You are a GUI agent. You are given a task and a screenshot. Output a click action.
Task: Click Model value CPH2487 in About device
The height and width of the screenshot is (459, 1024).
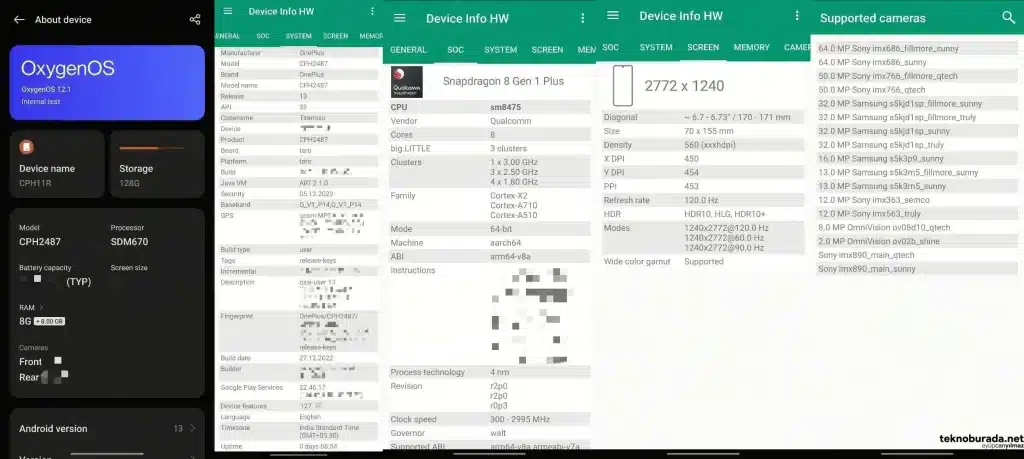coord(40,242)
